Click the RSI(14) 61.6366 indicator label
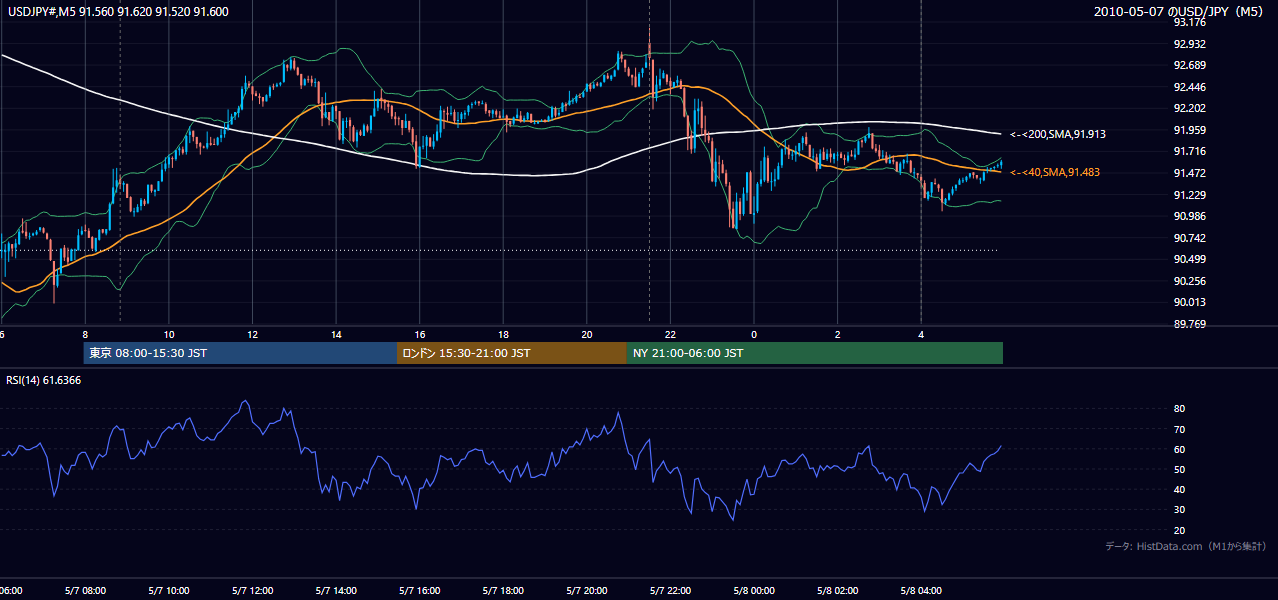 pos(44,380)
